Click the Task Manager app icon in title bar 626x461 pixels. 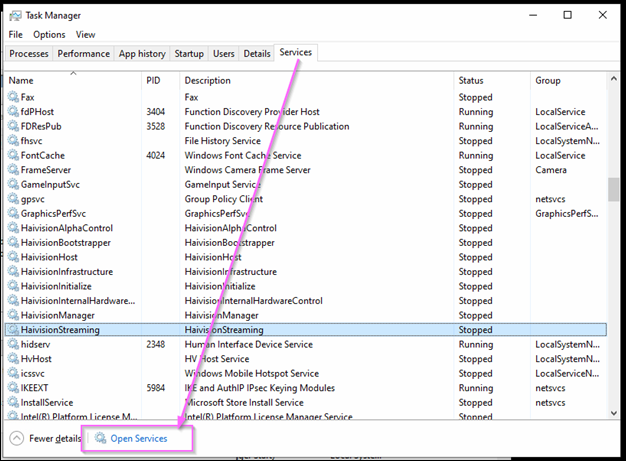tap(14, 16)
